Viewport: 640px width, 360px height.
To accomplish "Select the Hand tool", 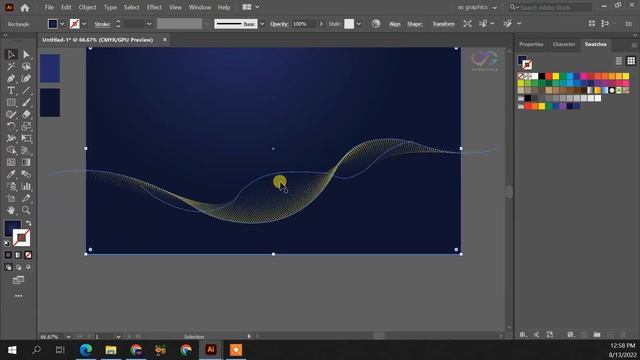I will [11, 210].
